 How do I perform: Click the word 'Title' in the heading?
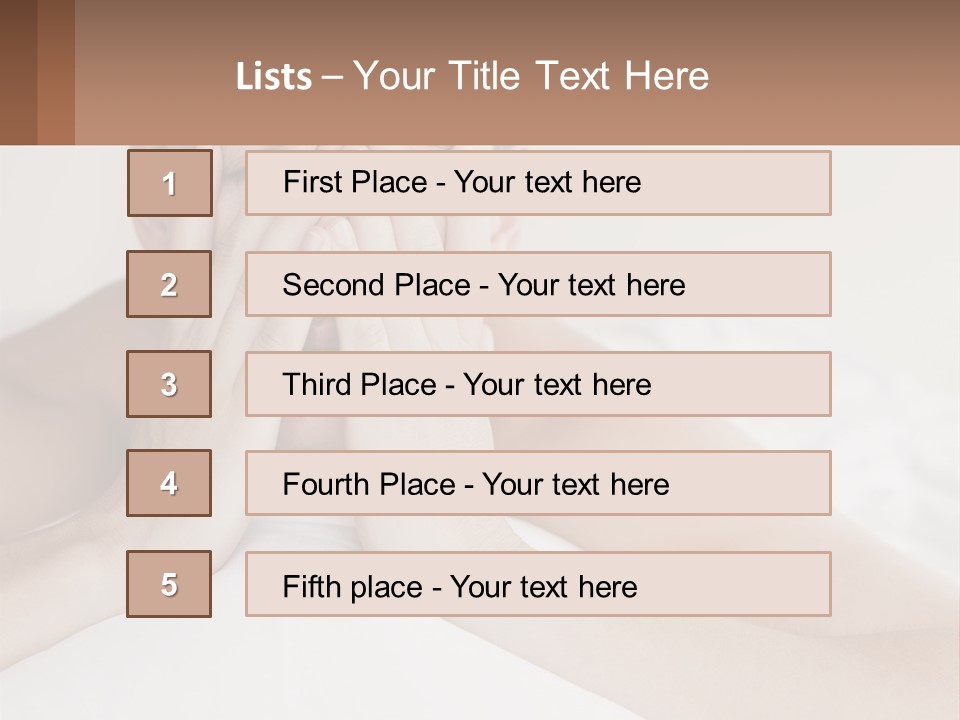coord(484,76)
